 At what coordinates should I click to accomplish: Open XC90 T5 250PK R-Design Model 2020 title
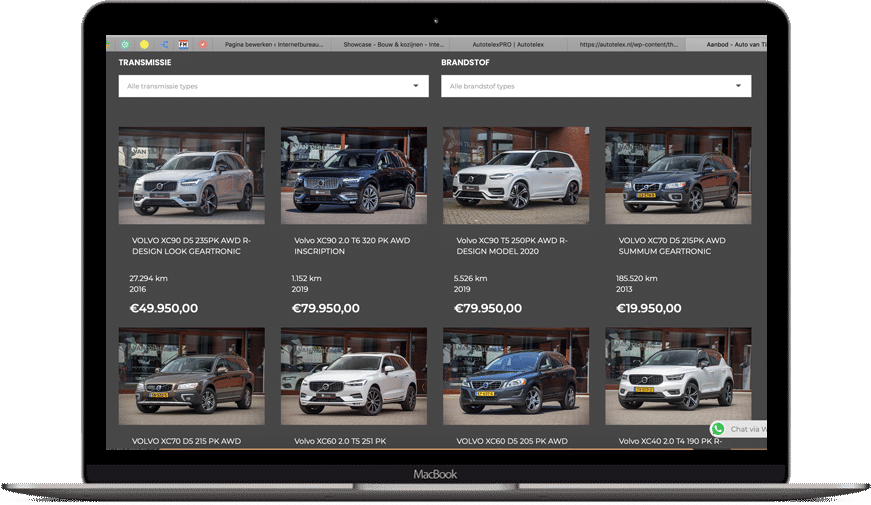click(x=512, y=246)
